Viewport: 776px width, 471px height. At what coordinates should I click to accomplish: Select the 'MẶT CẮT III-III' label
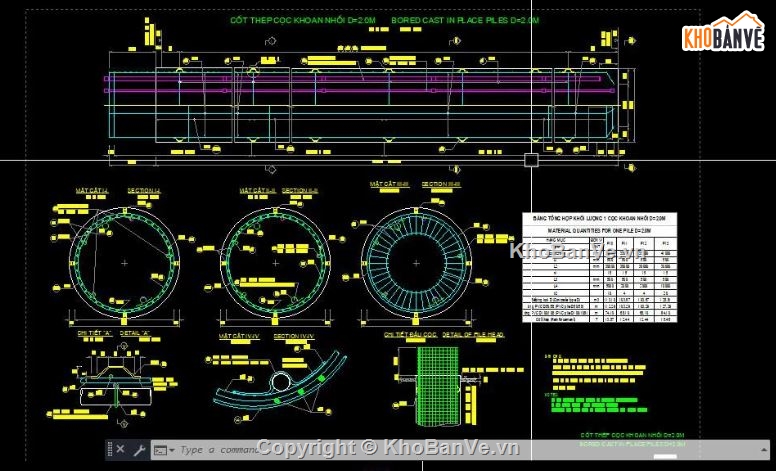tap(389, 184)
